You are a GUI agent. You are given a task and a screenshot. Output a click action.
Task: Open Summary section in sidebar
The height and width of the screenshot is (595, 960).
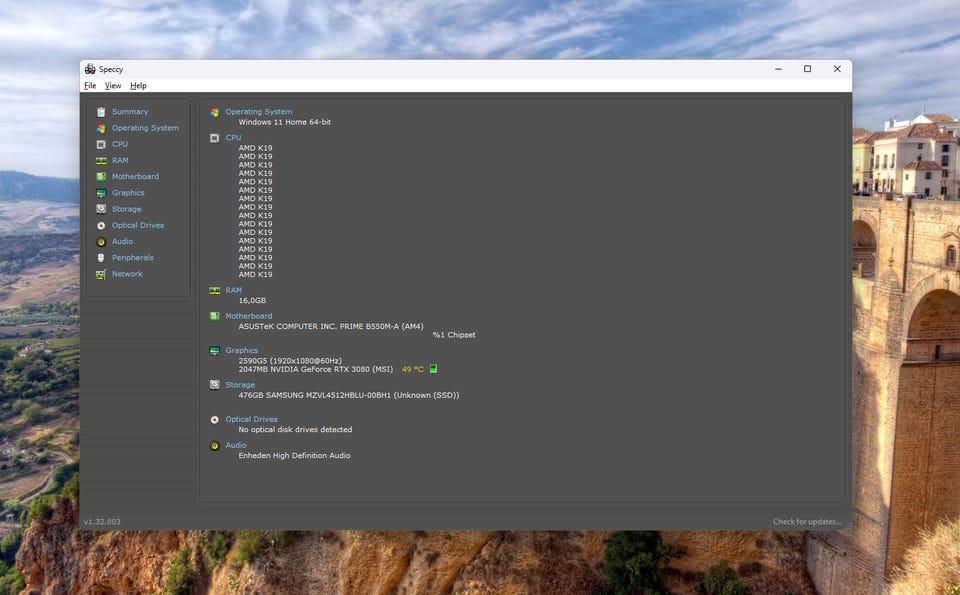click(x=130, y=112)
